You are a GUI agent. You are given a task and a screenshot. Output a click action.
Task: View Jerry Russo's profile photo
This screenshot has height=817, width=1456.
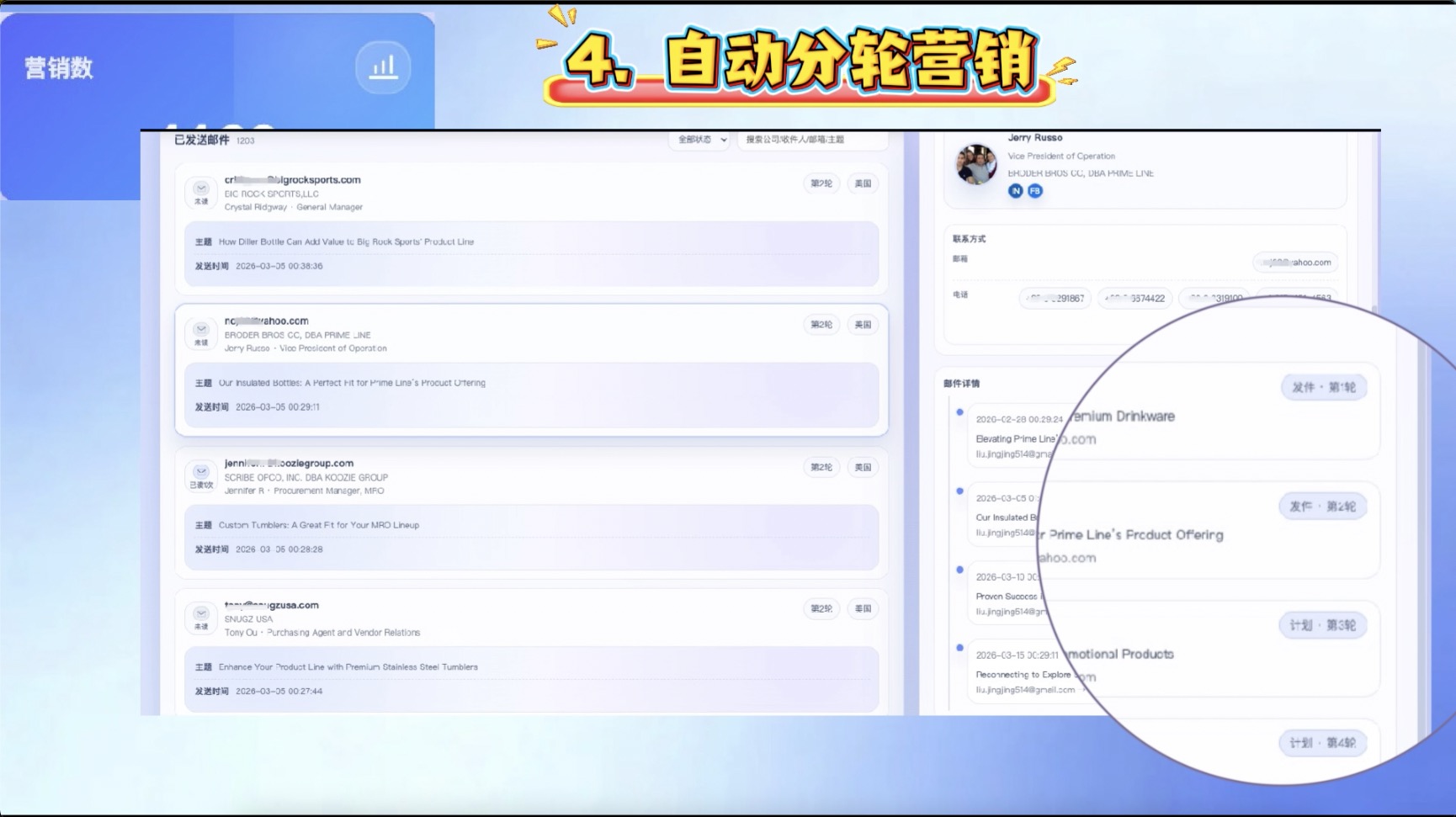[976, 164]
